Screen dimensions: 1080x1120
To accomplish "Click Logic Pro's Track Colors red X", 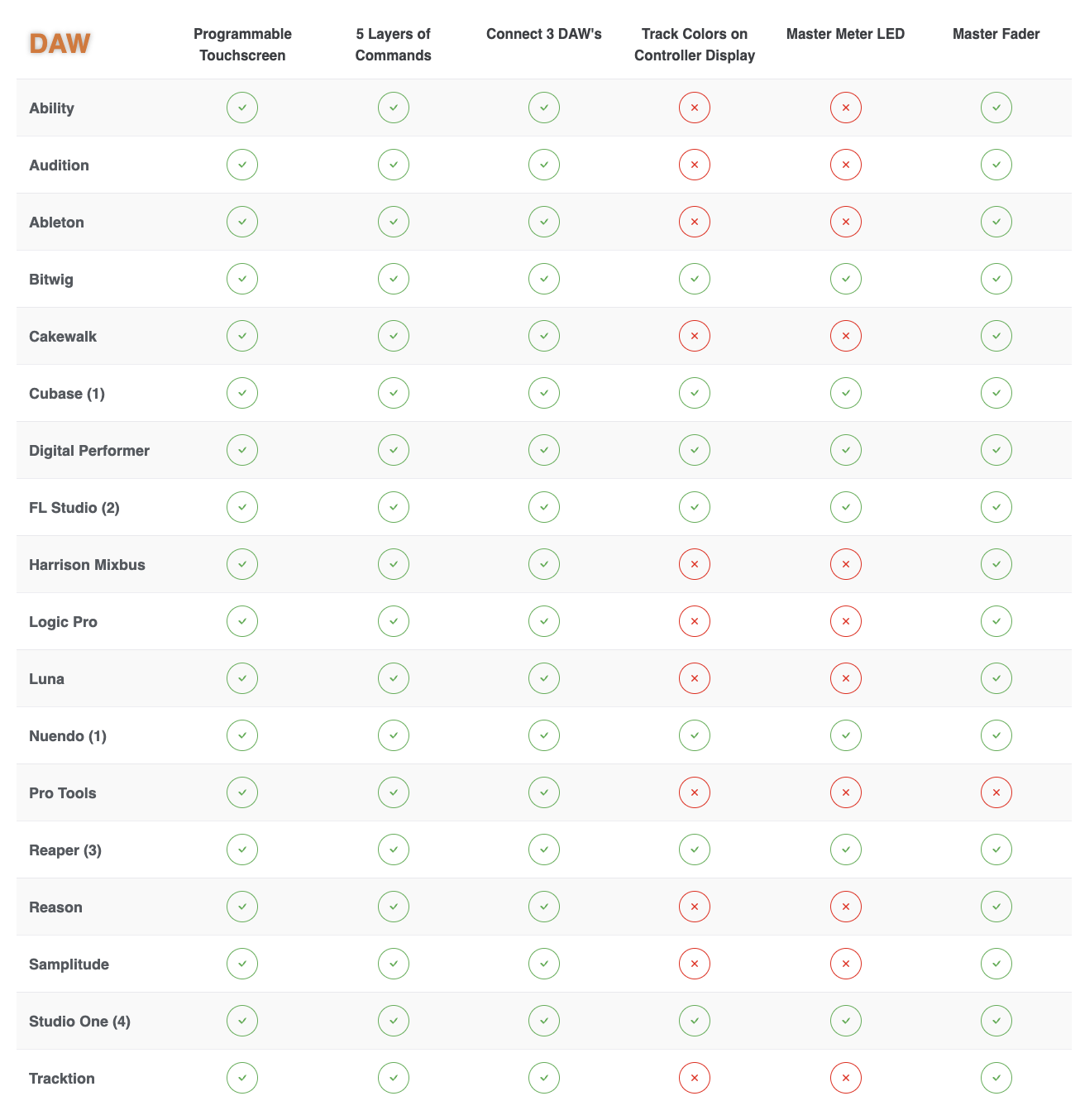I will [695, 621].
